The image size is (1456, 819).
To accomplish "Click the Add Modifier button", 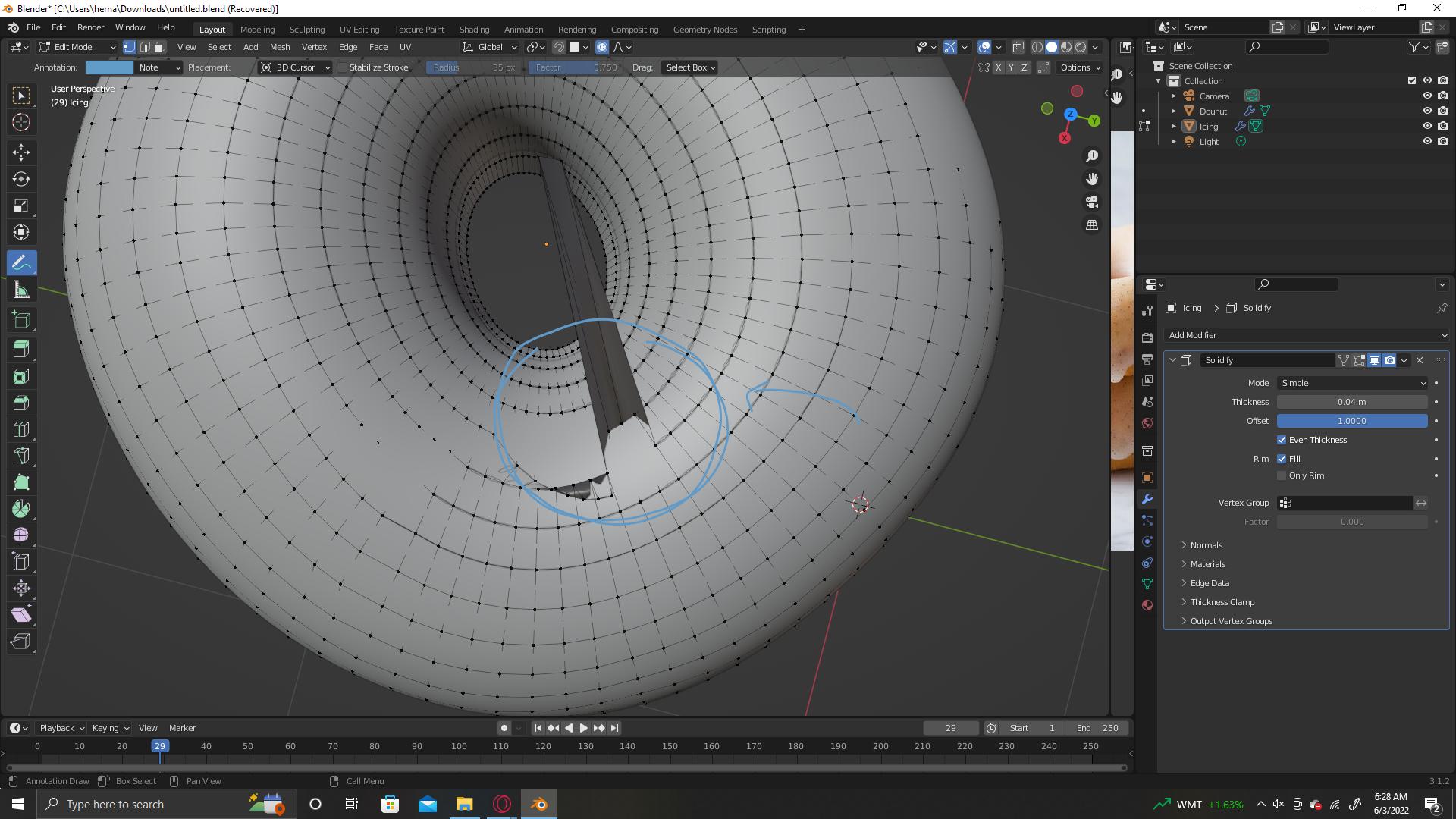I will [1306, 334].
